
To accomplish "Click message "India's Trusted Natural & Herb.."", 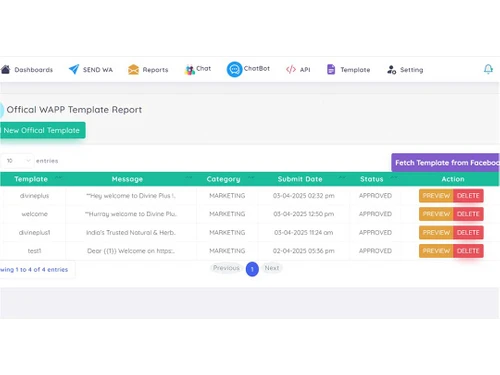I will (131, 233).
